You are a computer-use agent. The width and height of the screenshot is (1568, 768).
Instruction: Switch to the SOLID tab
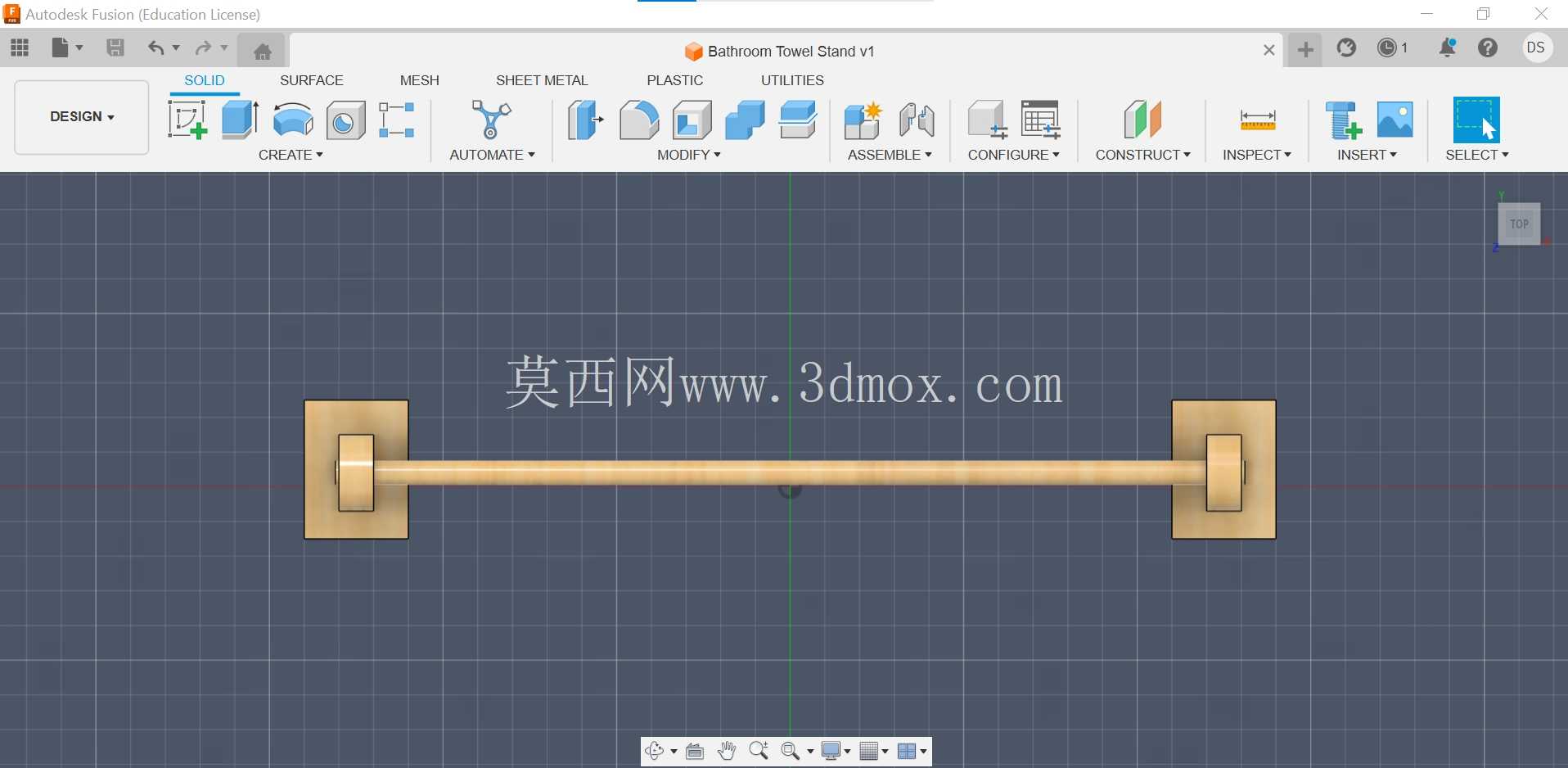coord(204,80)
